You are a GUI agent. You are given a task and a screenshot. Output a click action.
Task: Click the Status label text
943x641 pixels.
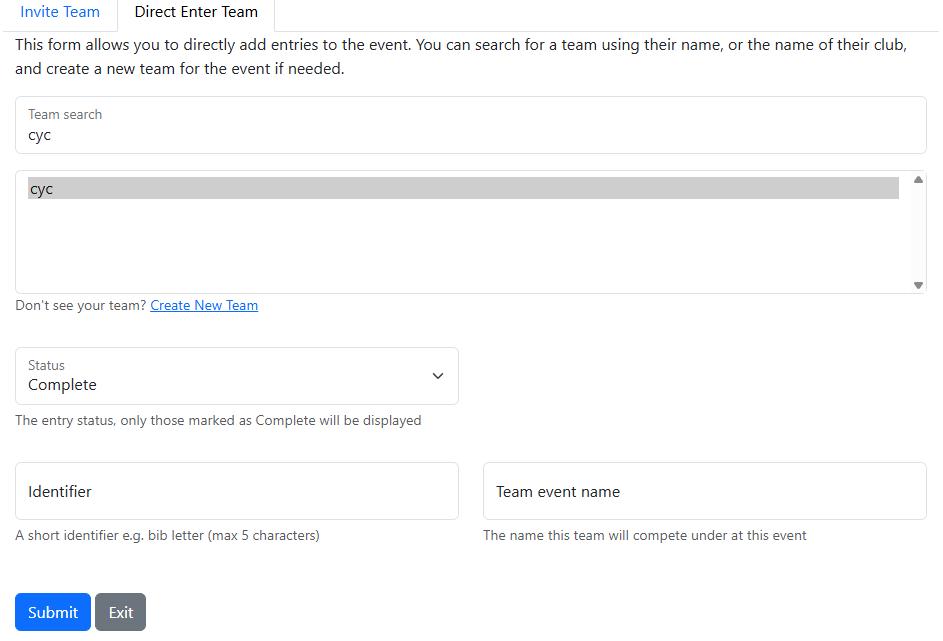coord(46,365)
